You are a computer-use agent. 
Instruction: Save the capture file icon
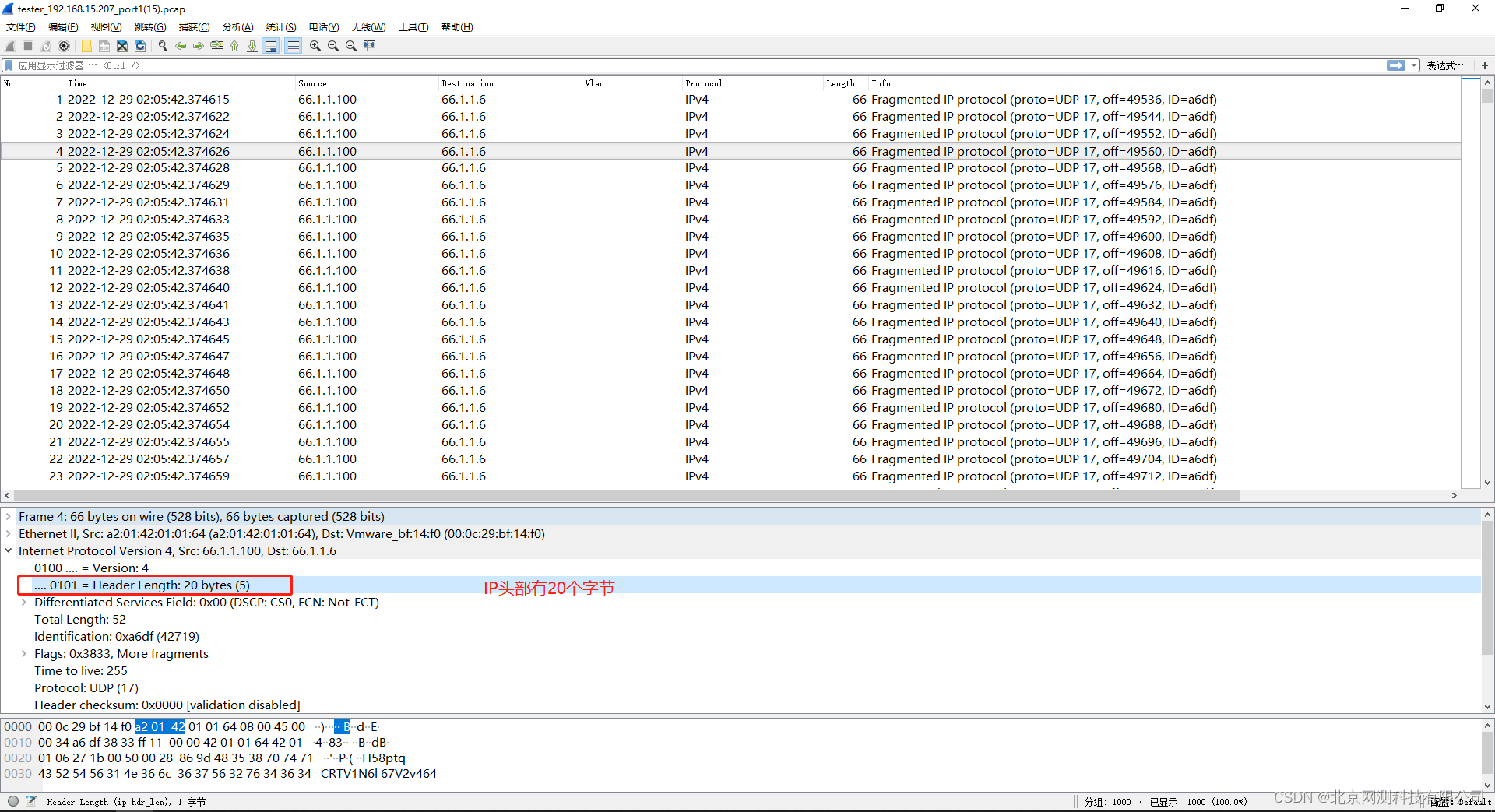(x=104, y=46)
